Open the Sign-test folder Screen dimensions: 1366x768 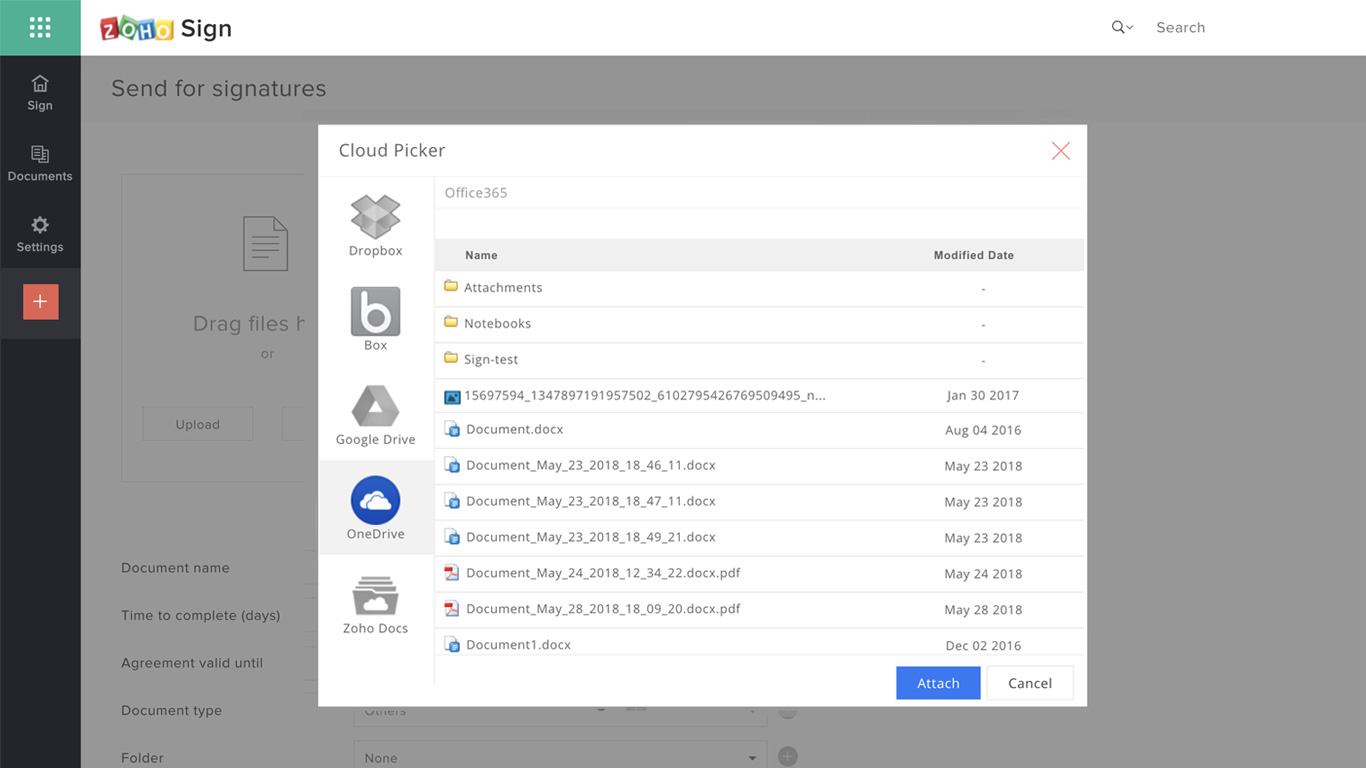click(x=490, y=359)
